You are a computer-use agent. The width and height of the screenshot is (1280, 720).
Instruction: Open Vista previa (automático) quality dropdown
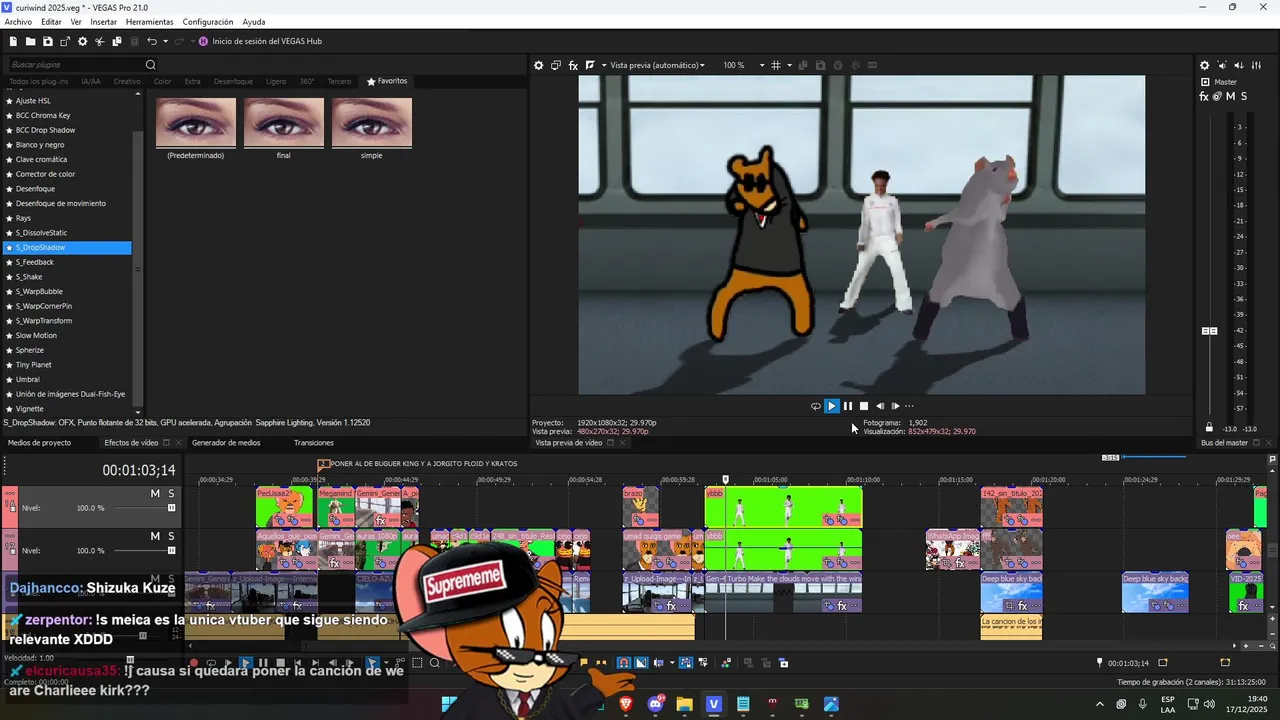point(657,65)
